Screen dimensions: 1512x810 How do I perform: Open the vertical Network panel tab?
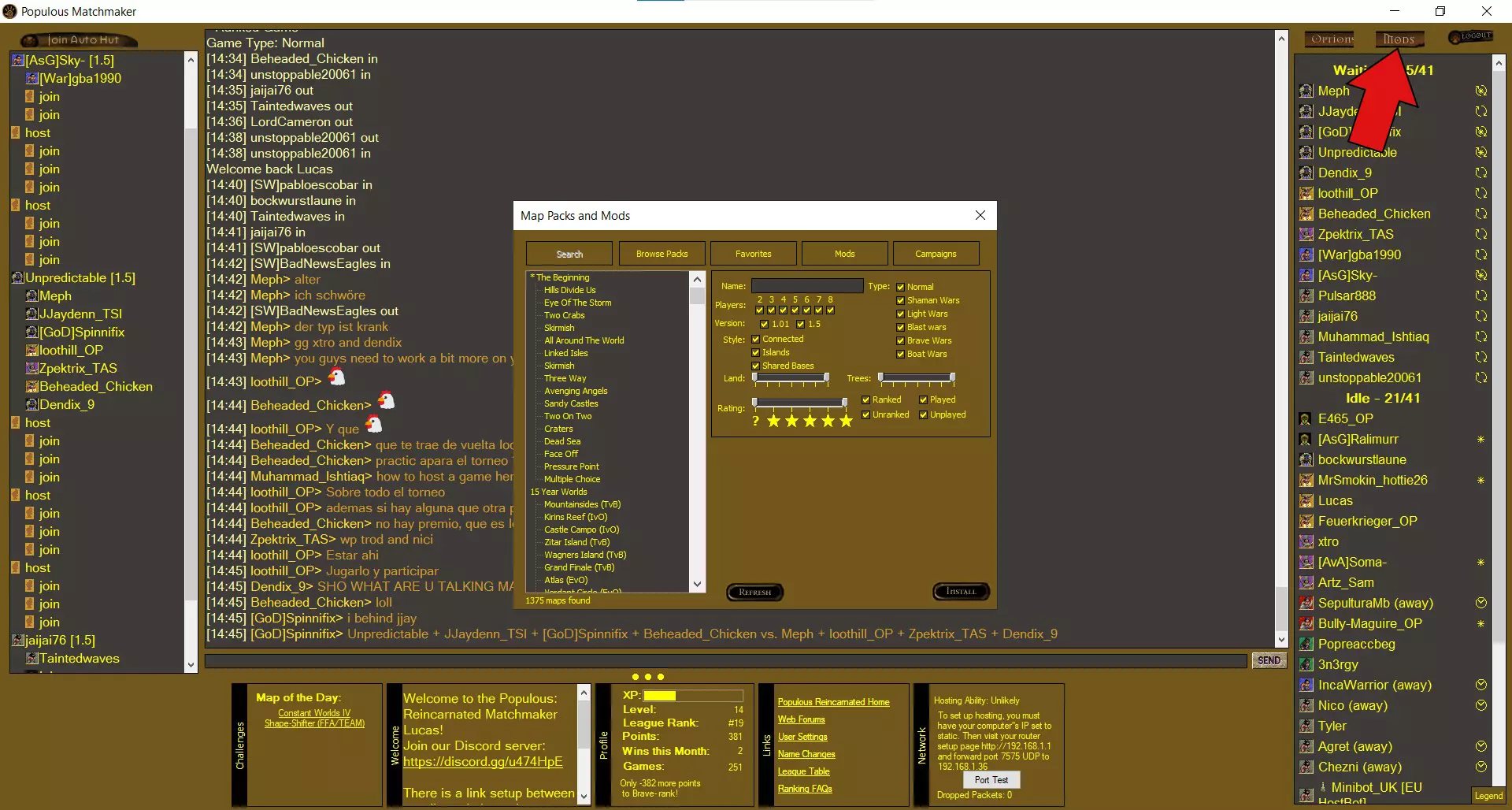pos(921,745)
